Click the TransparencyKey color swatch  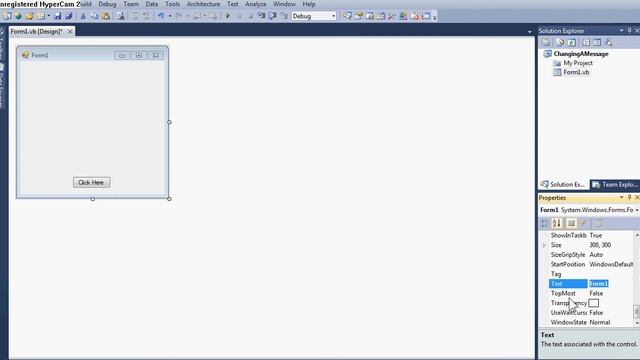pos(594,303)
